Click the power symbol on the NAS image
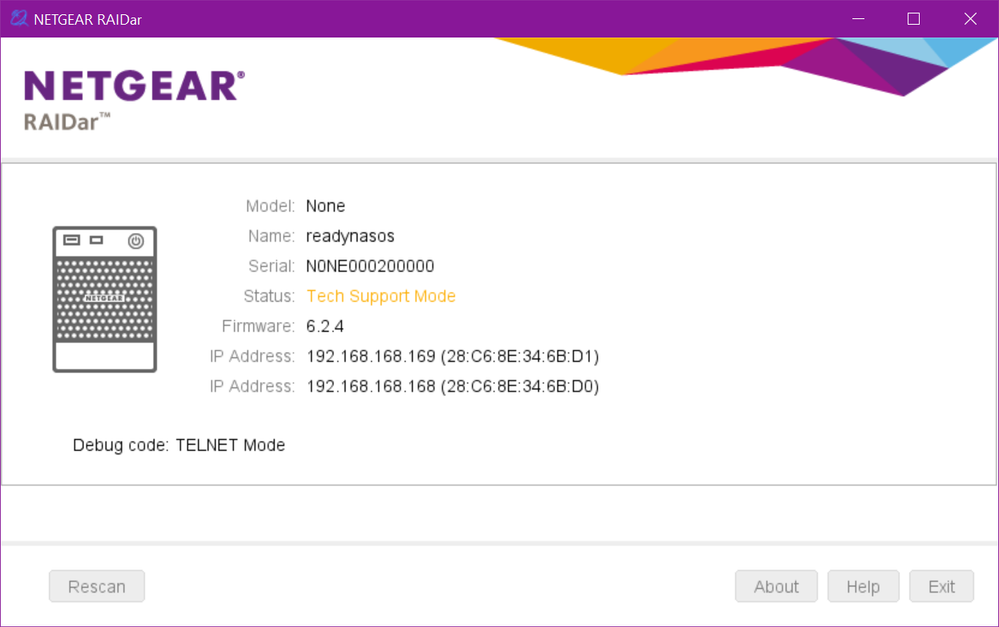Viewport: 999px width, 627px height. (136, 241)
